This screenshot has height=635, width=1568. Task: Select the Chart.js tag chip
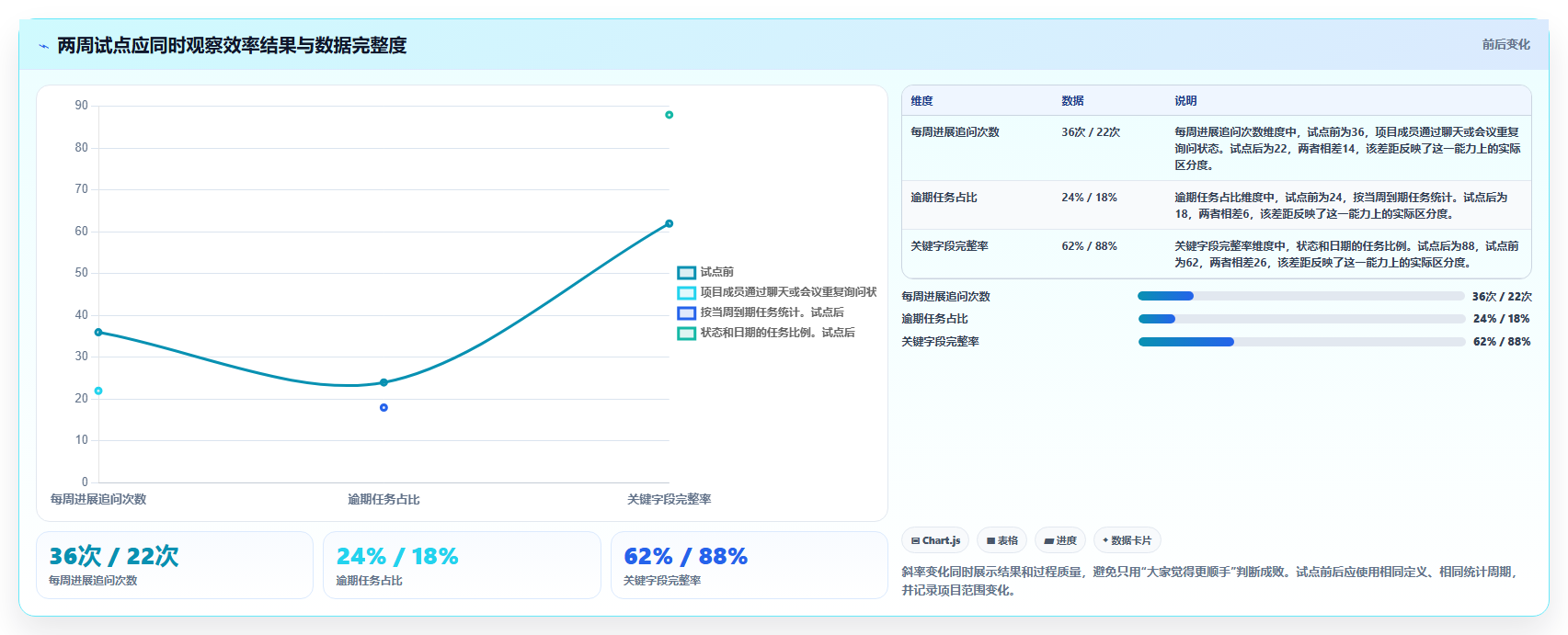tap(935, 540)
